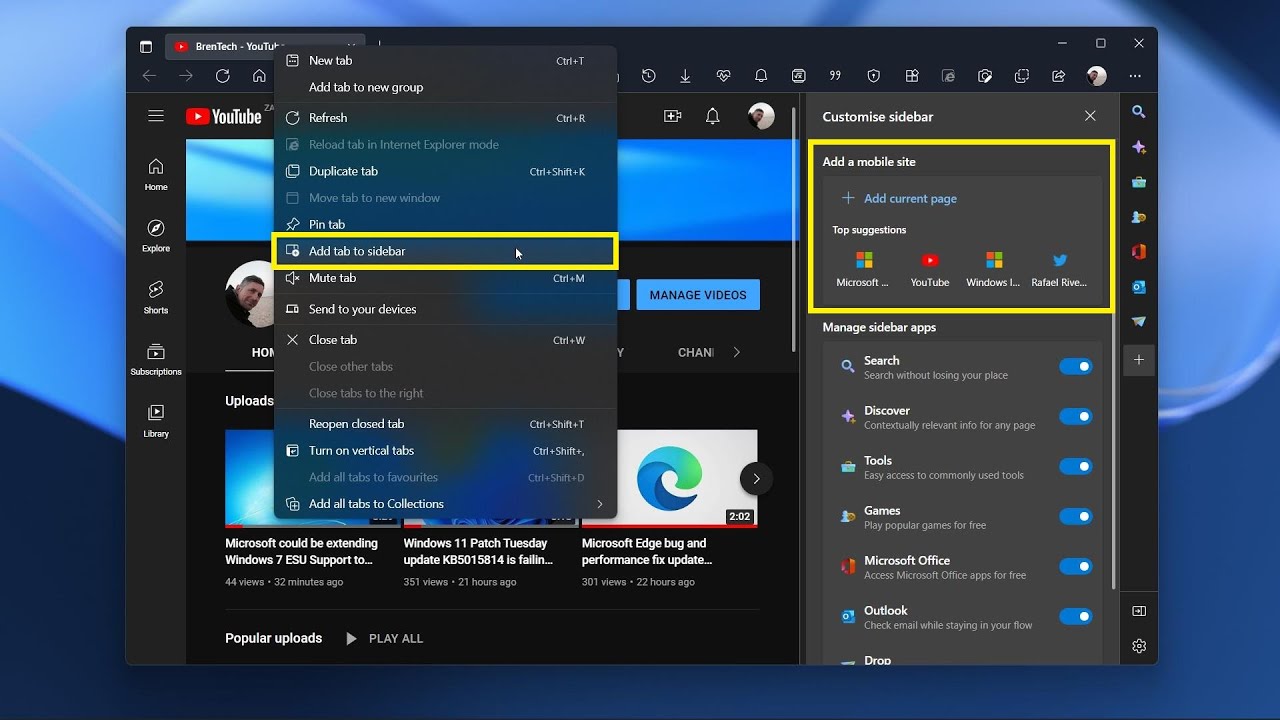Open the YouTube Create video icon
Screen dimensions: 1280x720
673,116
